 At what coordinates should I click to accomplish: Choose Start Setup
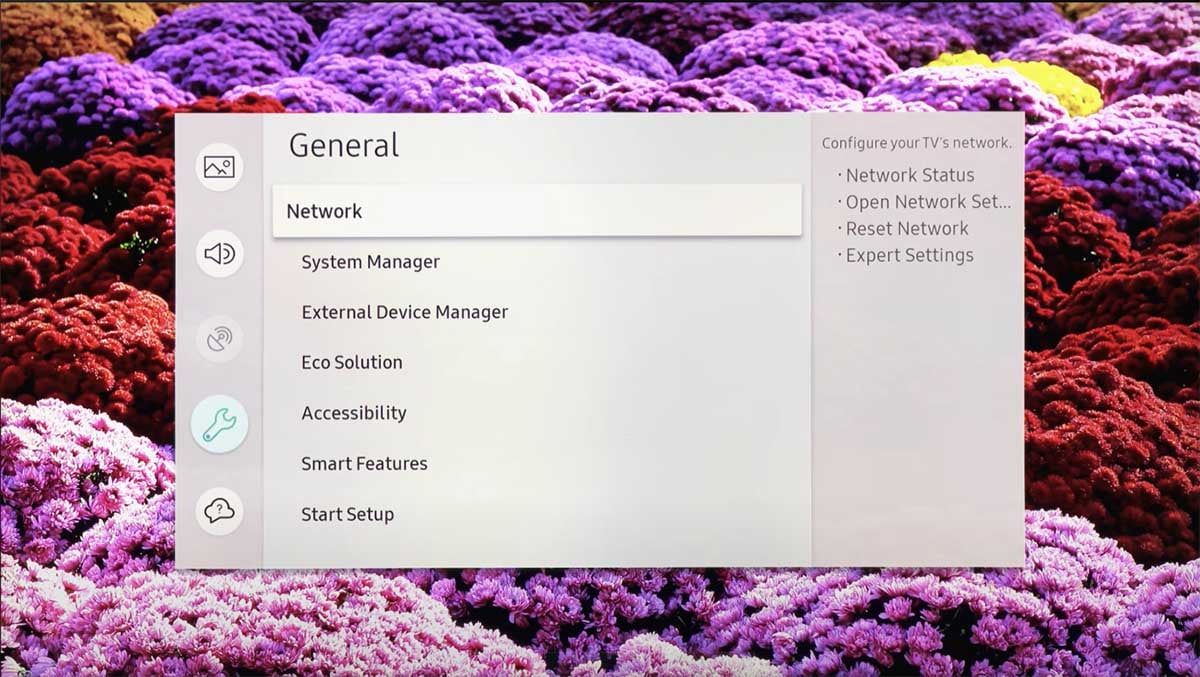point(348,515)
